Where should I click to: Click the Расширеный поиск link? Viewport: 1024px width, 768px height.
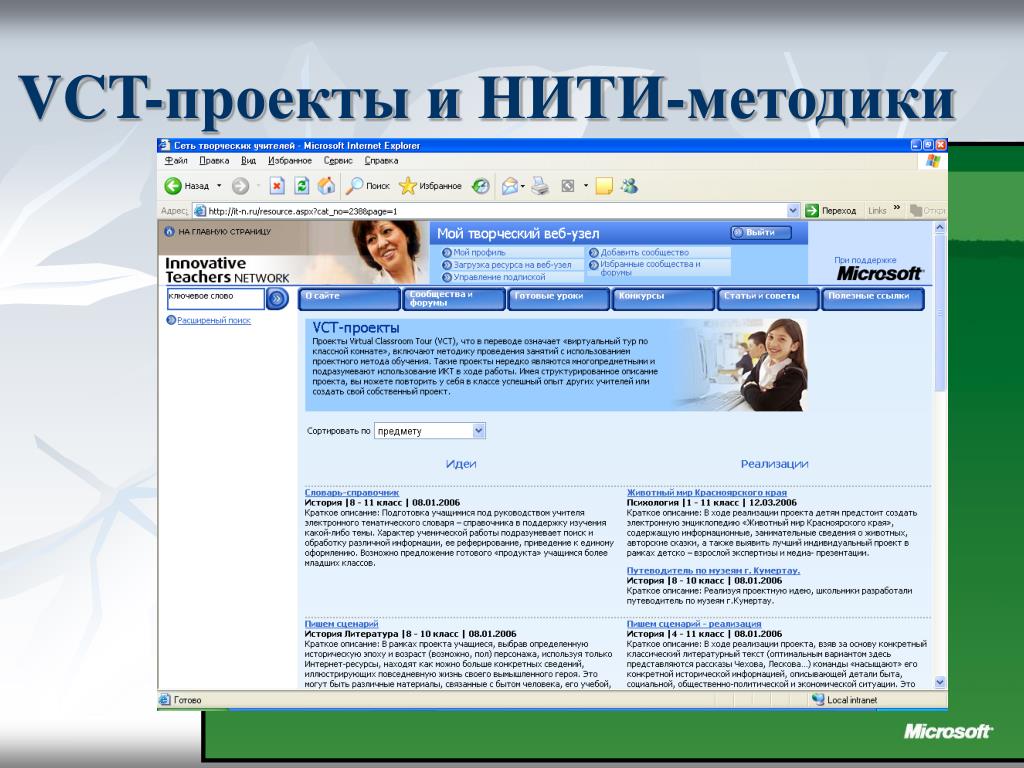tap(214, 320)
